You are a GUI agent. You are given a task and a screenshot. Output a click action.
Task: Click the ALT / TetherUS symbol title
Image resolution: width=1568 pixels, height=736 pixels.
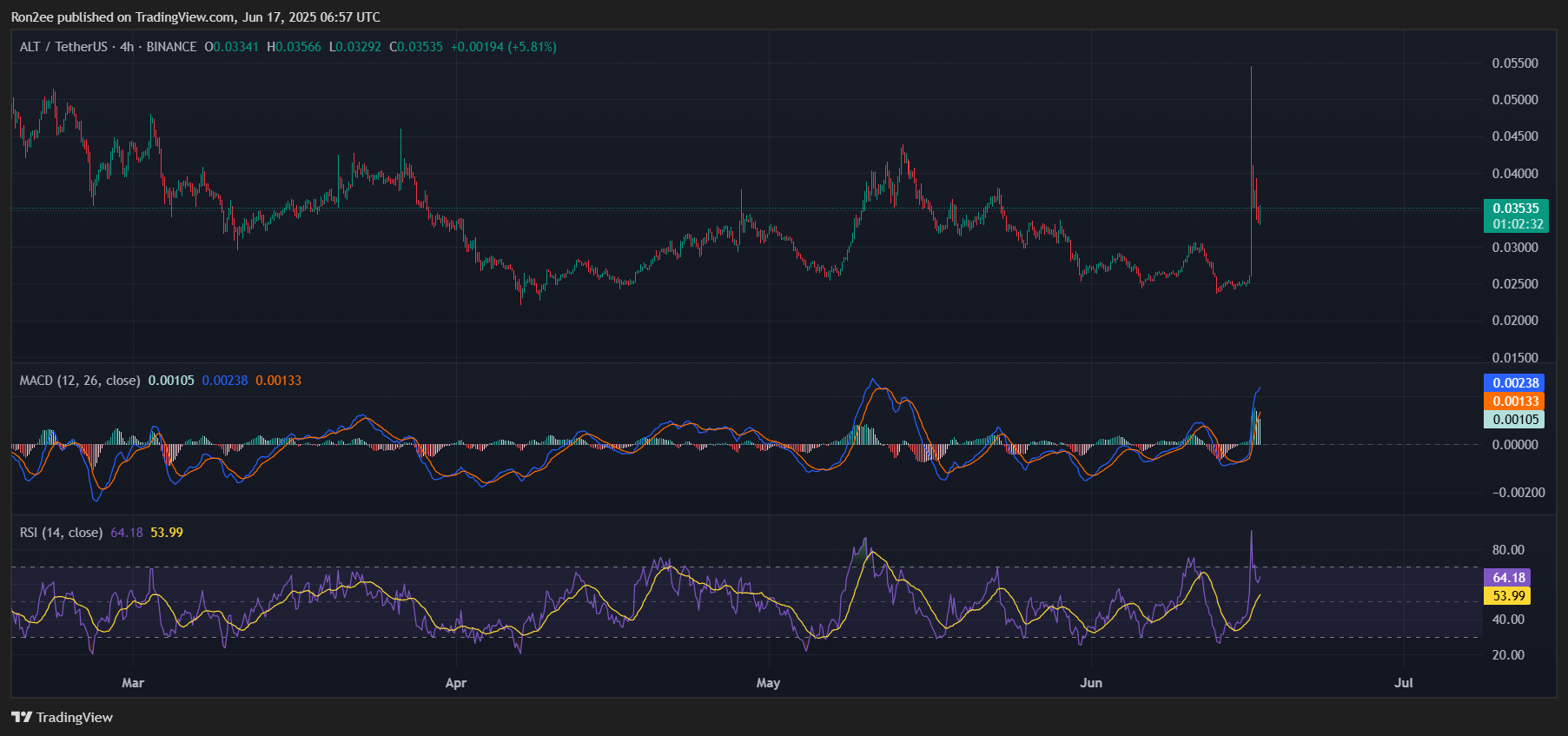click(63, 47)
